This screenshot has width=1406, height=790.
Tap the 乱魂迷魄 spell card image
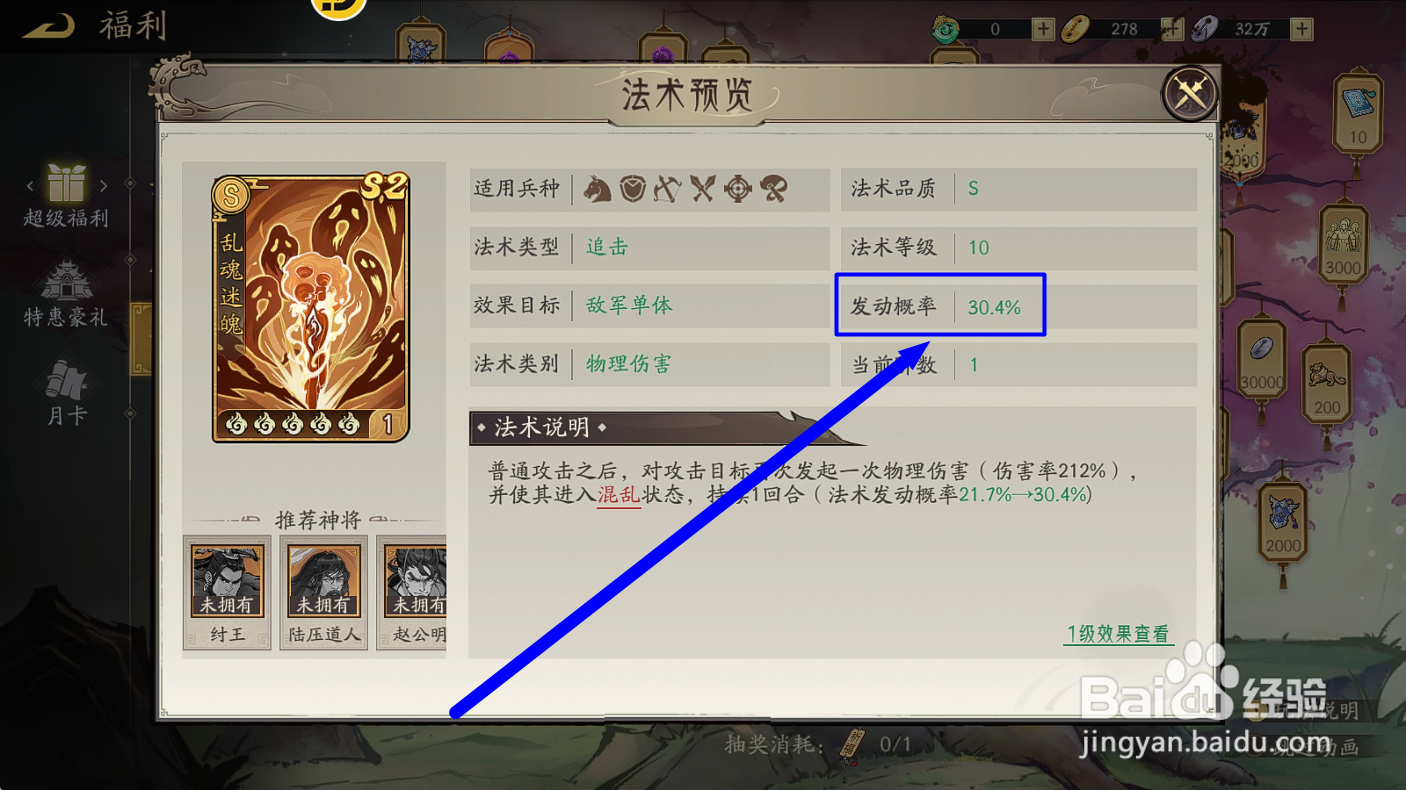(311, 307)
